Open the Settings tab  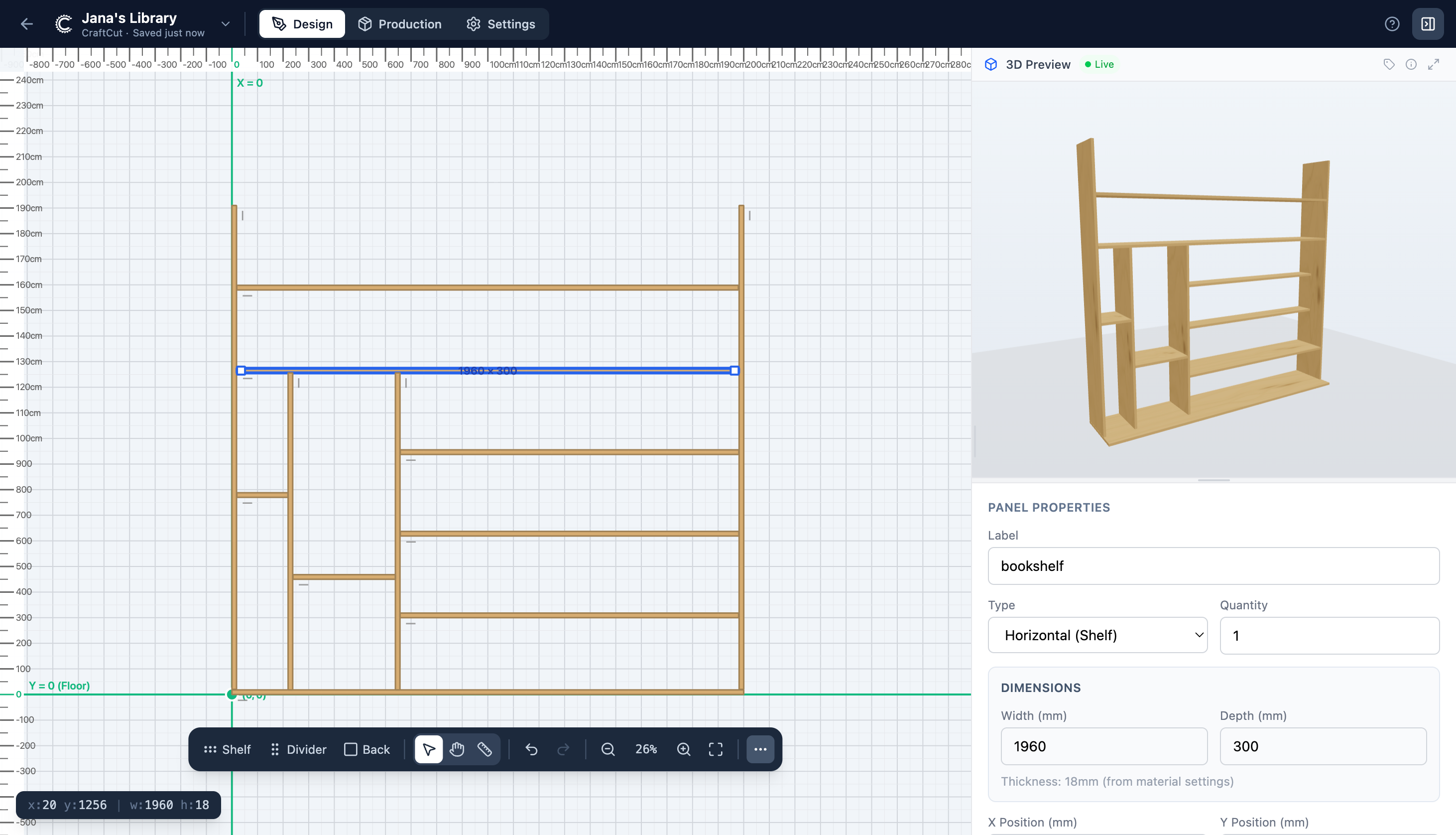pyautogui.click(x=500, y=23)
